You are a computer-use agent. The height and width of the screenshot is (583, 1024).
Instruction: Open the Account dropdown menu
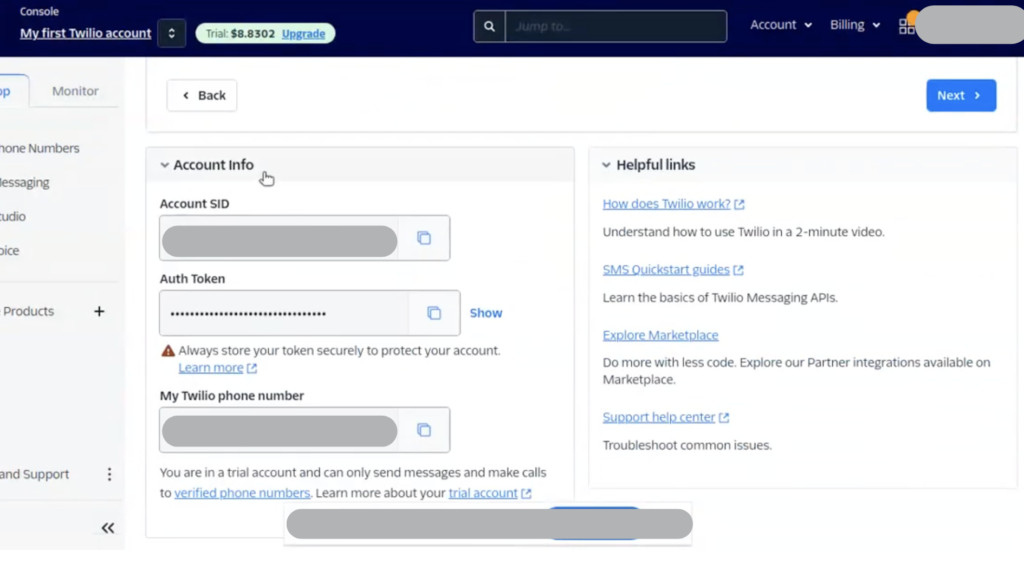point(781,25)
